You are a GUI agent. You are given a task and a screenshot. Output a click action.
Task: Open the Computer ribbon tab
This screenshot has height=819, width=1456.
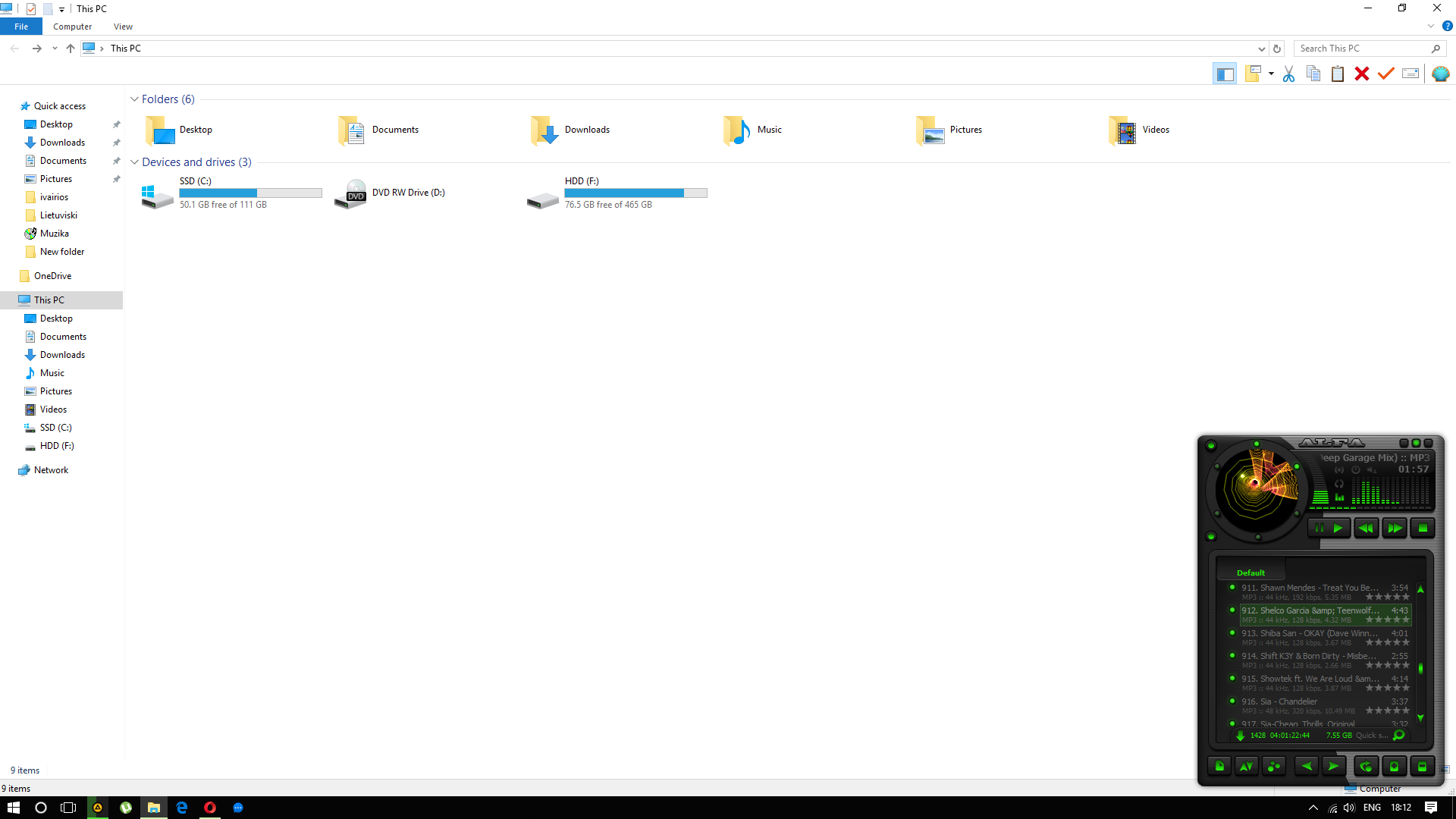[72, 27]
